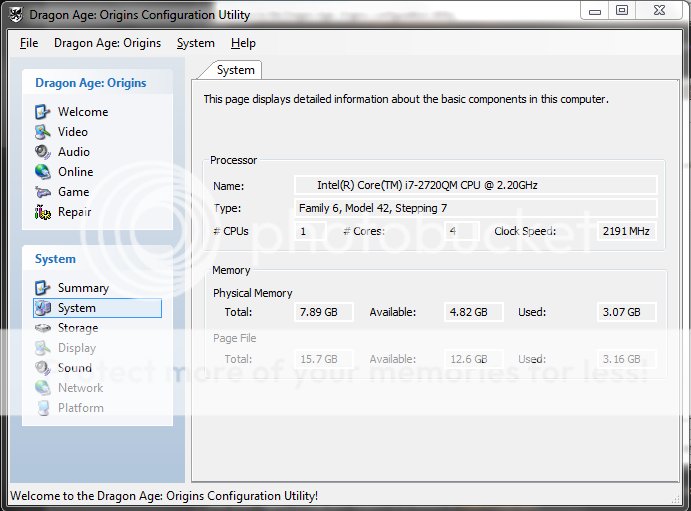The width and height of the screenshot is (691, 511).
Task: Open the Help menu
Action: 243,43
